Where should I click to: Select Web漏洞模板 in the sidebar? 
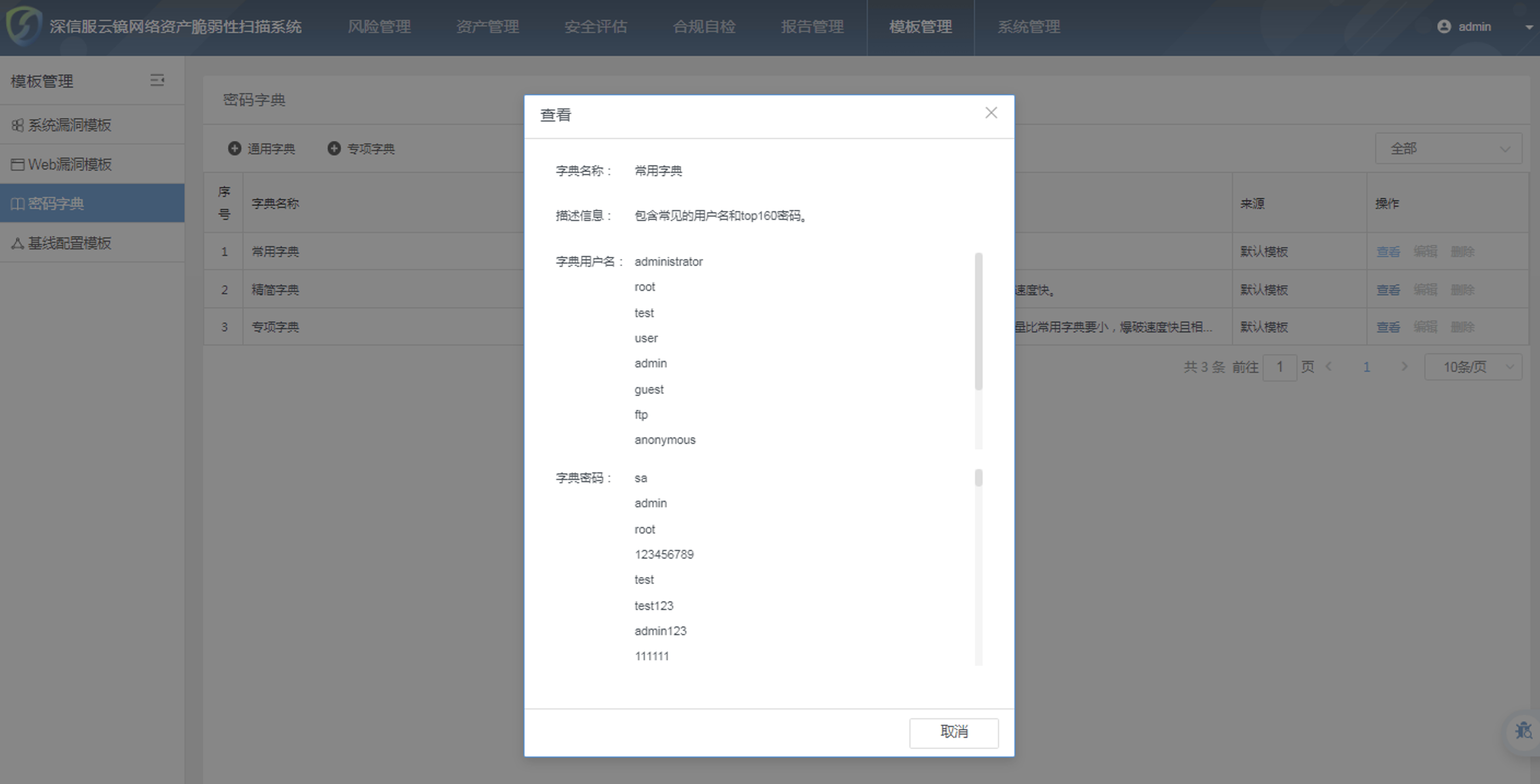click(x=92, y=165)
